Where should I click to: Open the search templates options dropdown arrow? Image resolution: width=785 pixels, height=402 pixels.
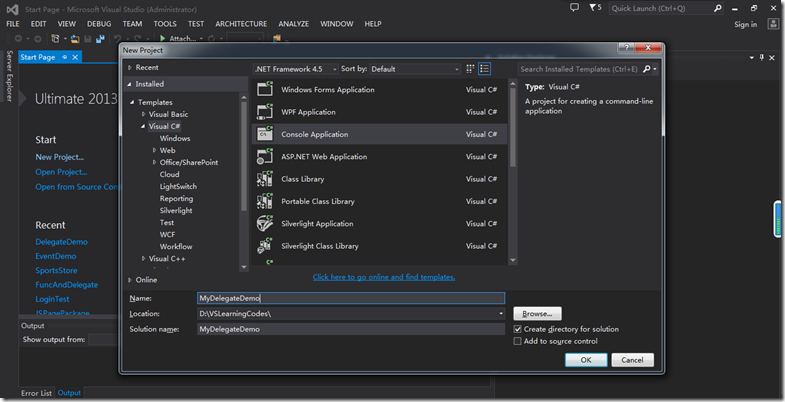click(x=655, y=69)
